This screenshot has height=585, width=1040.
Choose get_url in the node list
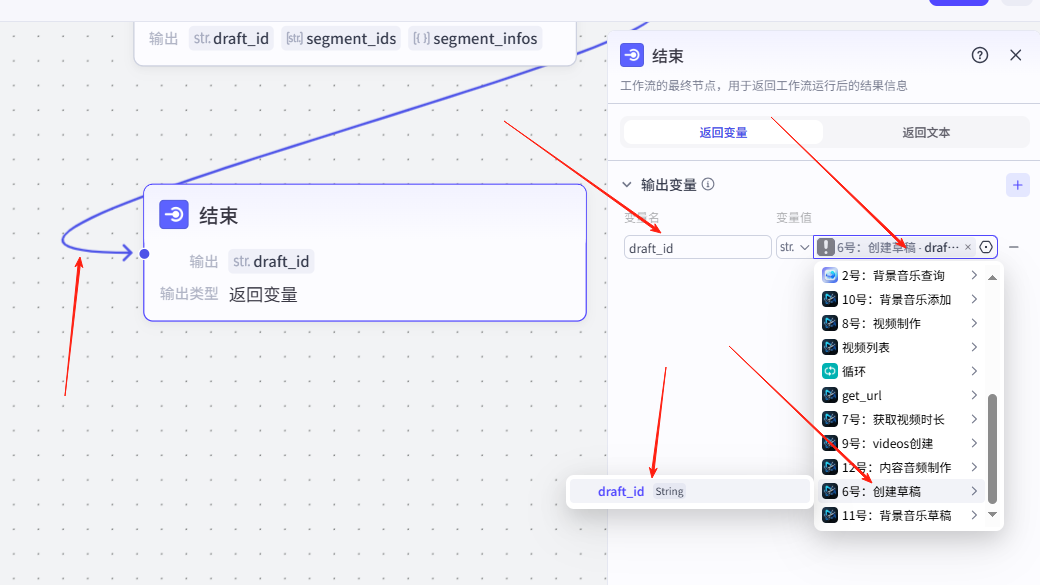point(862,395)
